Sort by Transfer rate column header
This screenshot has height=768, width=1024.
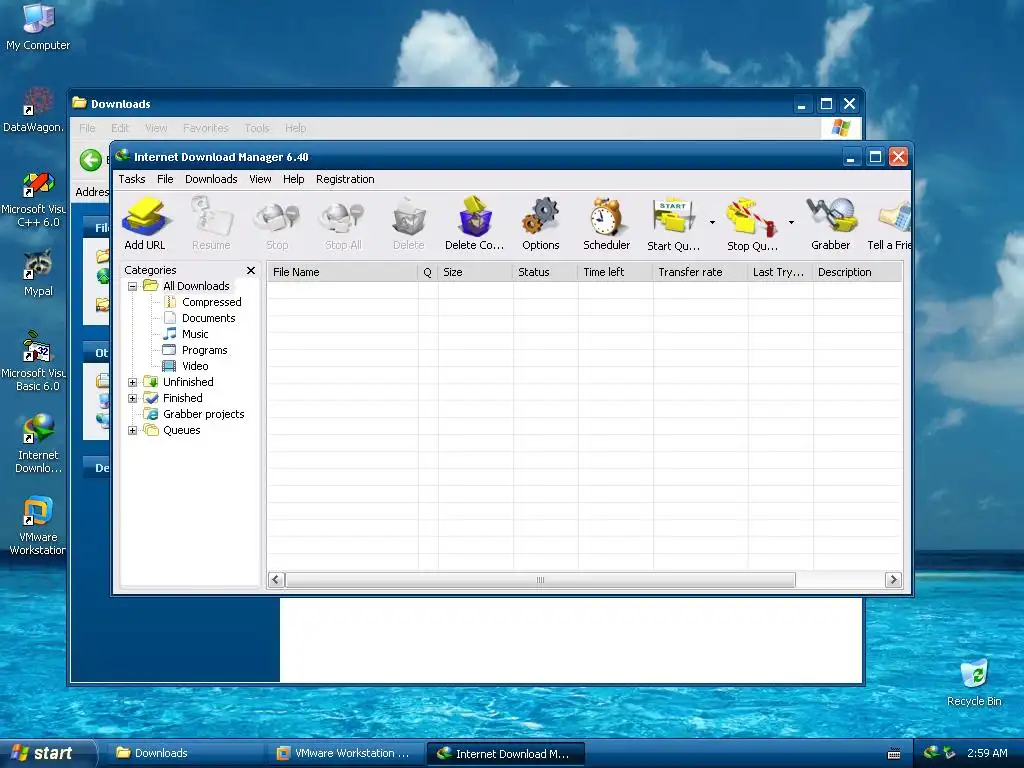700,272
